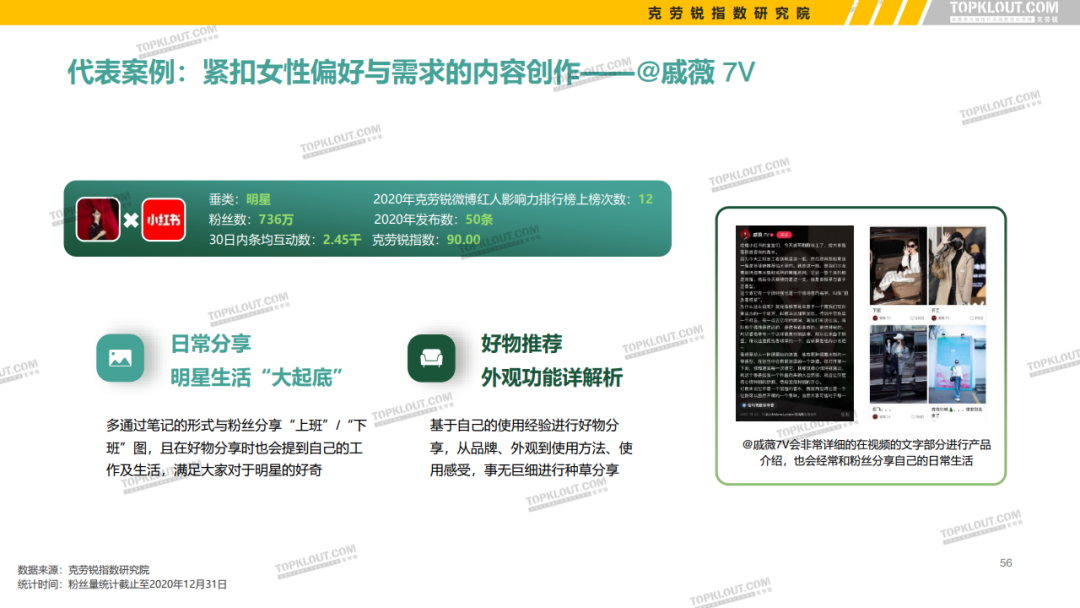
Task: Click the 2020年发布数 50条 text
Action: [x=433, y=220]
